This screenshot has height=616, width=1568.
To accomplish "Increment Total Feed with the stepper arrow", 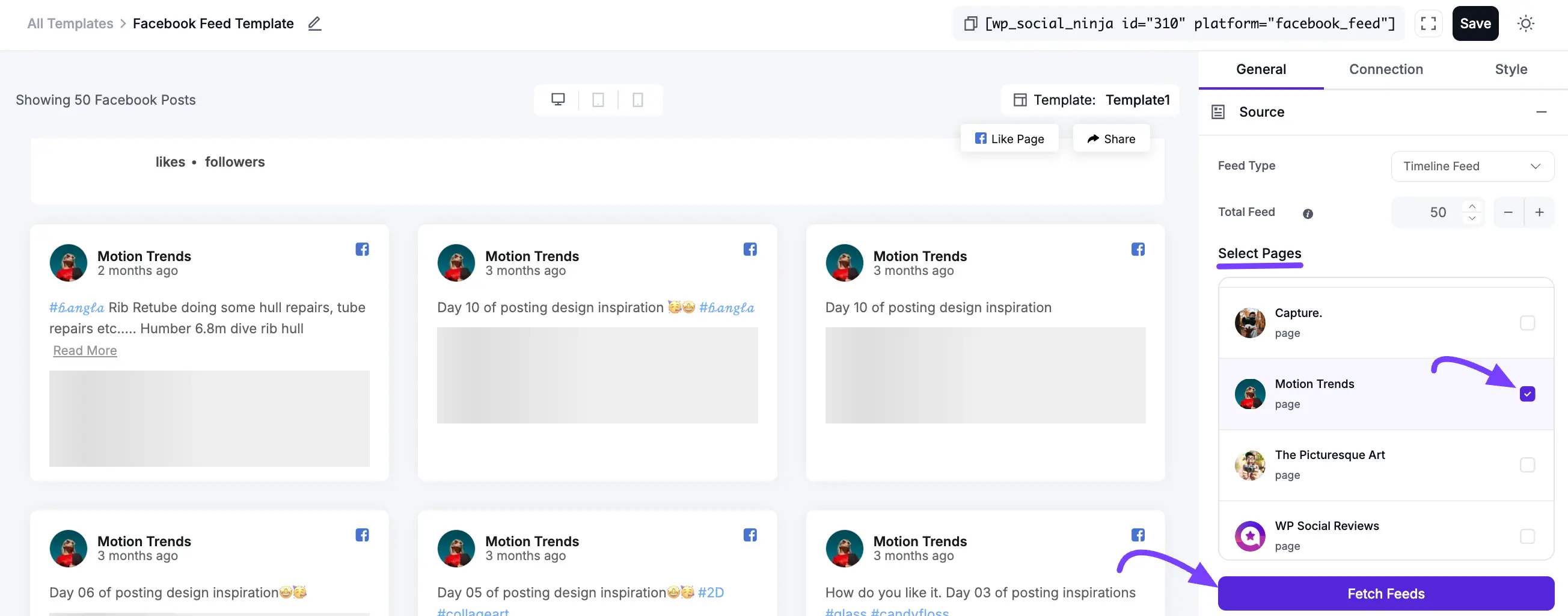I will point(1472,207).
